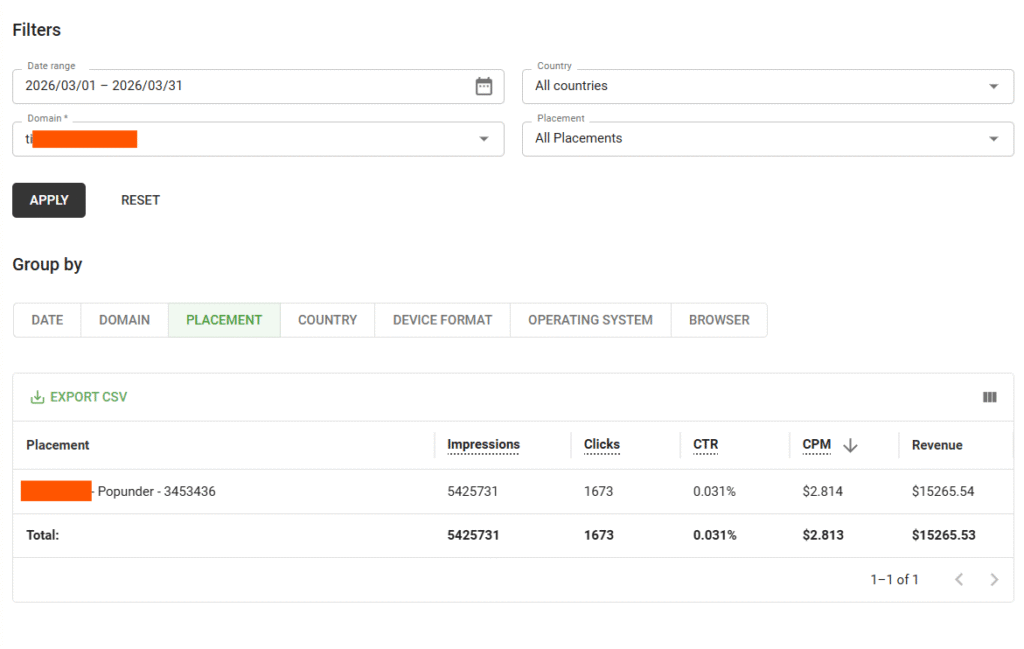1024x649 pixels.
Task: Click the Apply button
Action: [49, 200]
